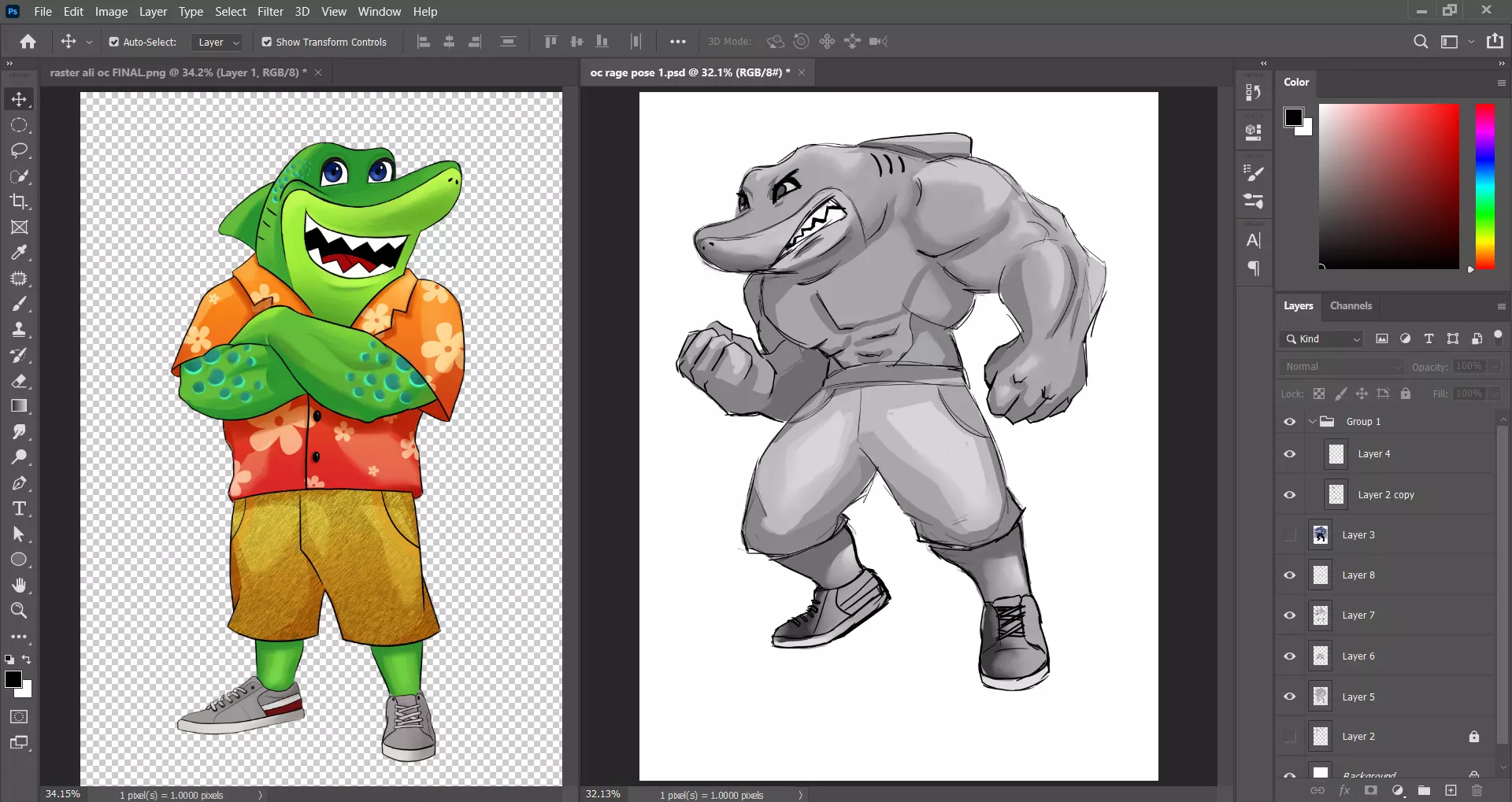Select the Eyedropper tool

click(x=20, y=253)
